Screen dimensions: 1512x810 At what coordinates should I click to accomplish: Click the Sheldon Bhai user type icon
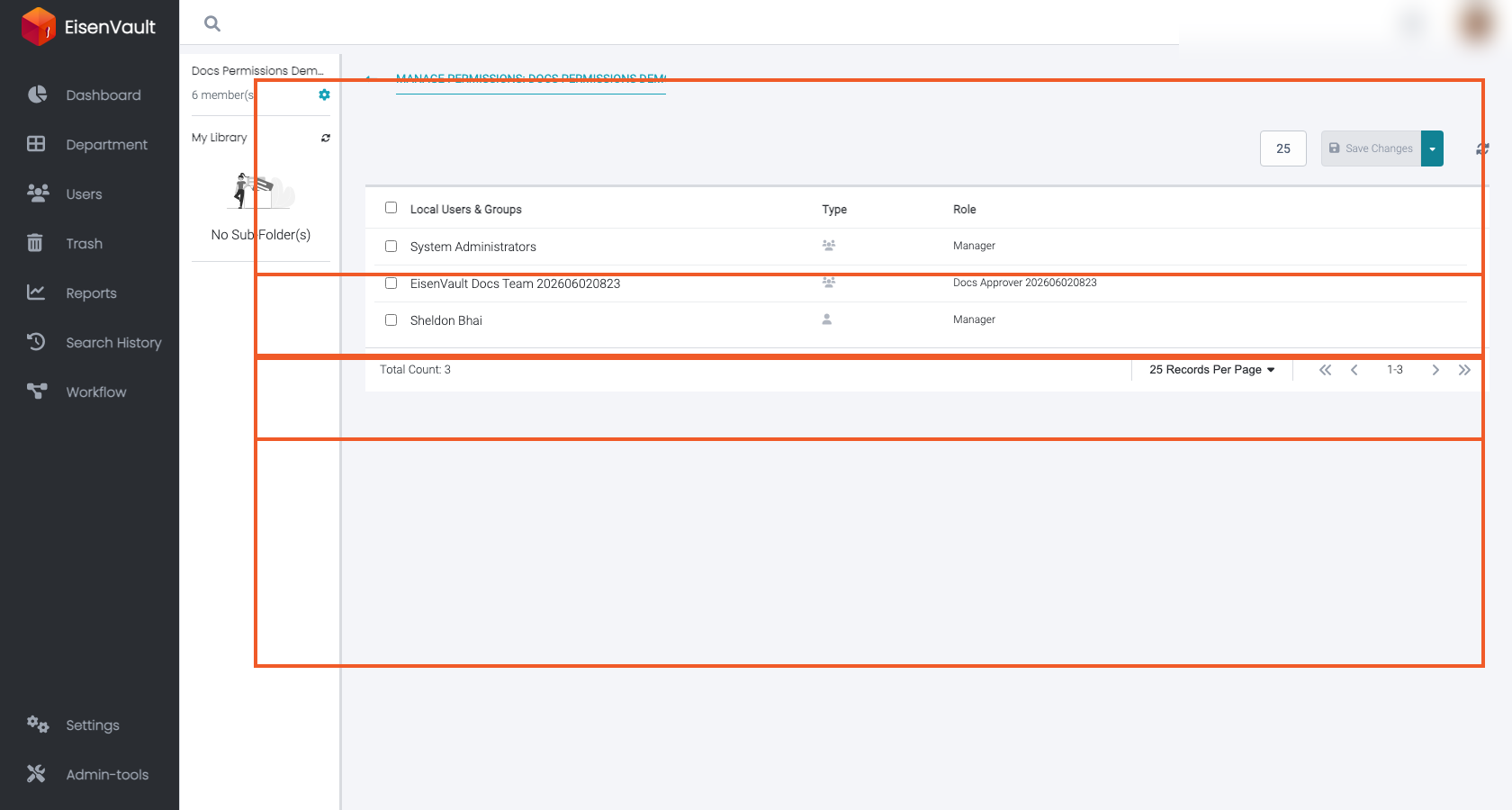[x=826, y=319]
